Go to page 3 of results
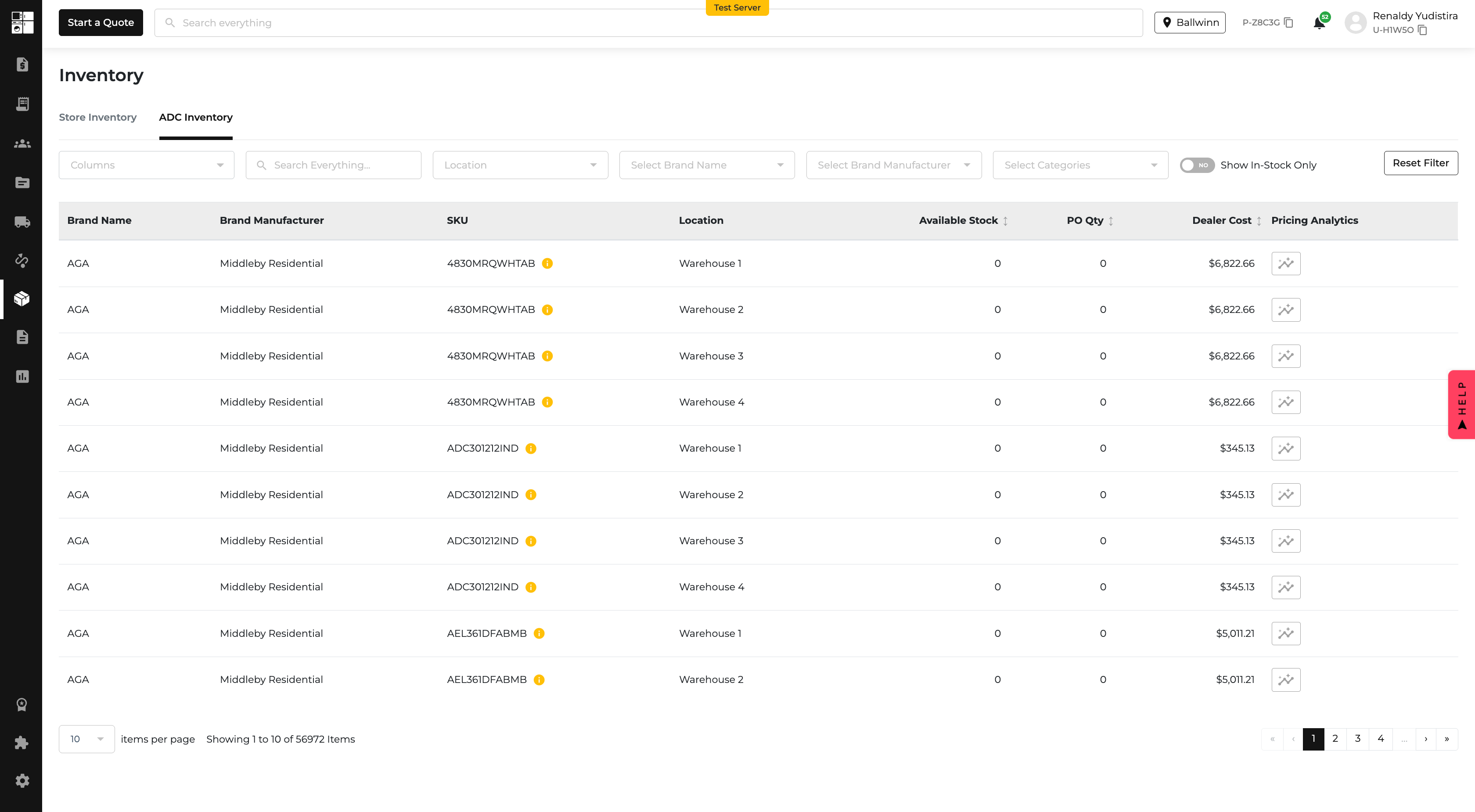This screenshot has width=1475, height=812. pyautogui.click(x=1358, y=739)
